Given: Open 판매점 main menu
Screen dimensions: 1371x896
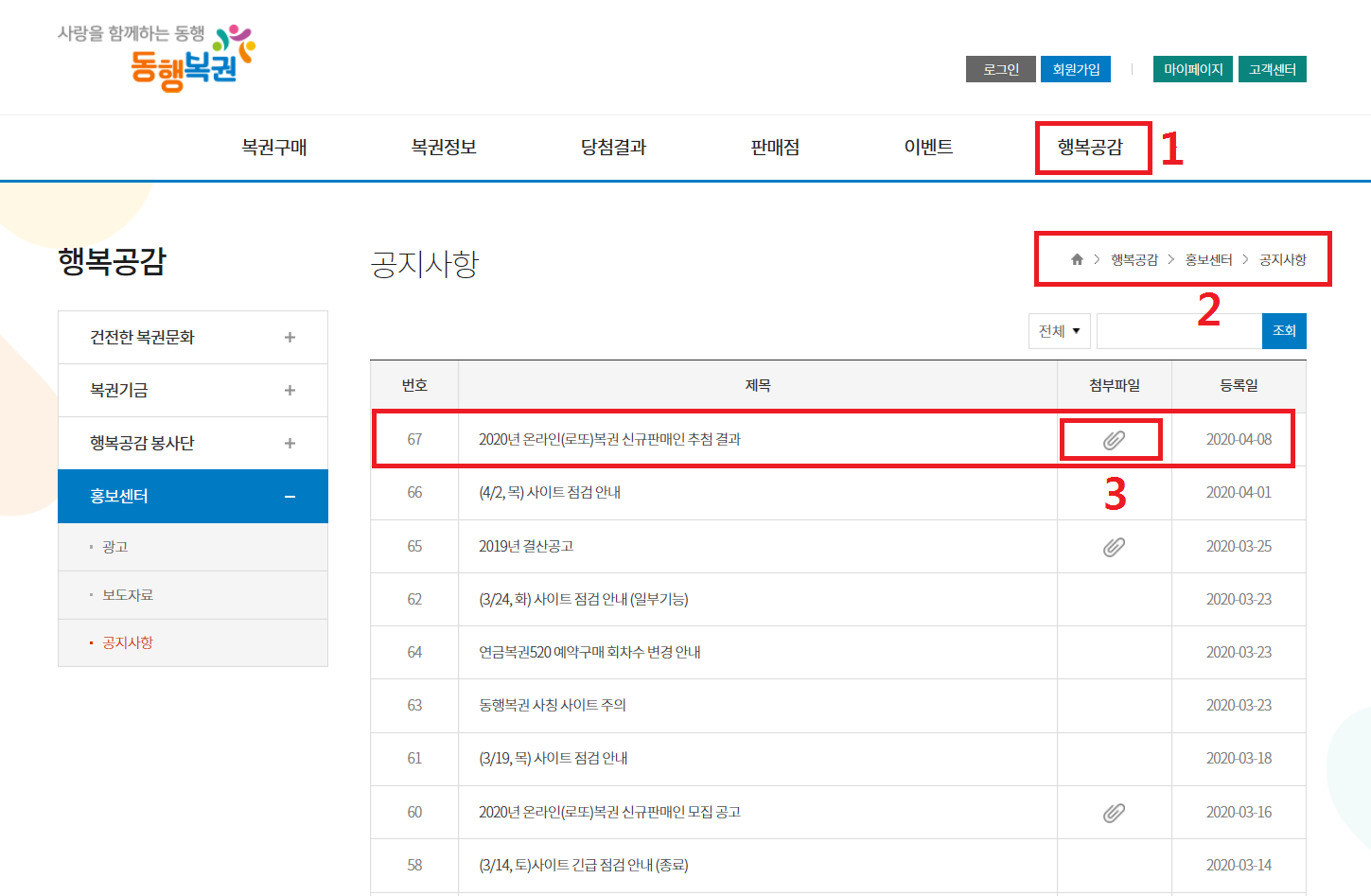Looking at the screenshot, I should click(775, 148).
